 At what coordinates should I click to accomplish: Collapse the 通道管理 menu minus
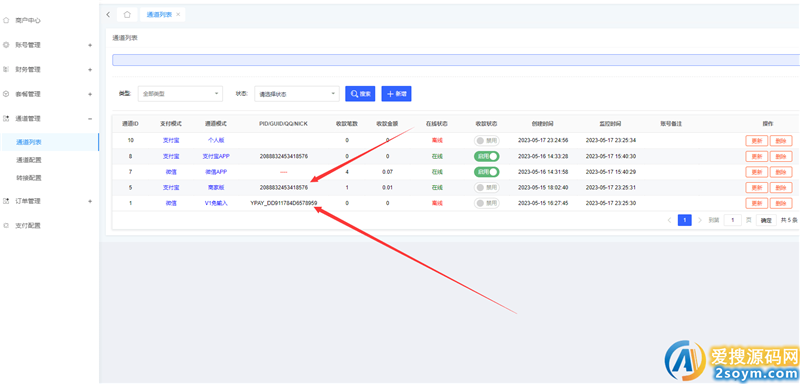click(x=90, y=118)
